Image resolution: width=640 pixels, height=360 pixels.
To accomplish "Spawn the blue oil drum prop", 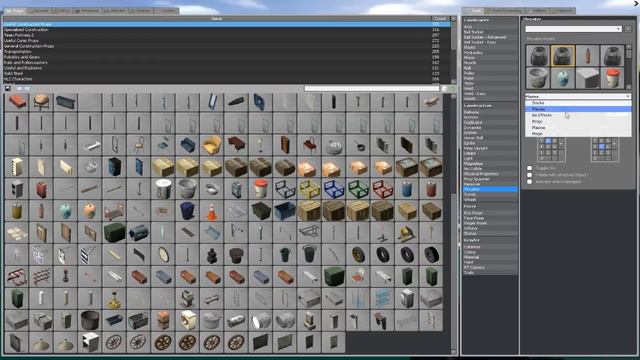I will coord(407,189).
